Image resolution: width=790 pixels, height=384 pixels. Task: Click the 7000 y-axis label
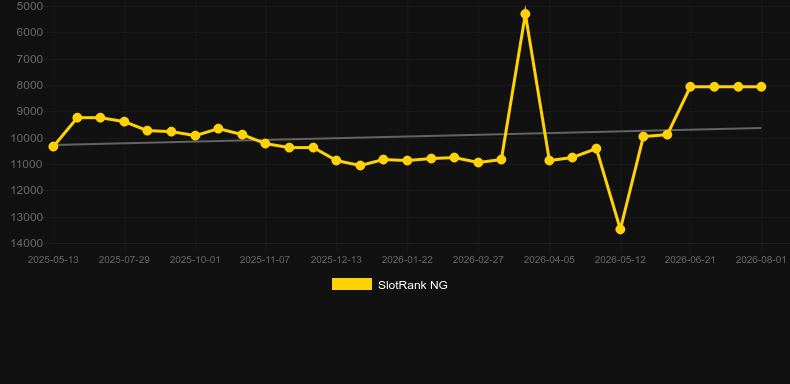pos(30,59)
